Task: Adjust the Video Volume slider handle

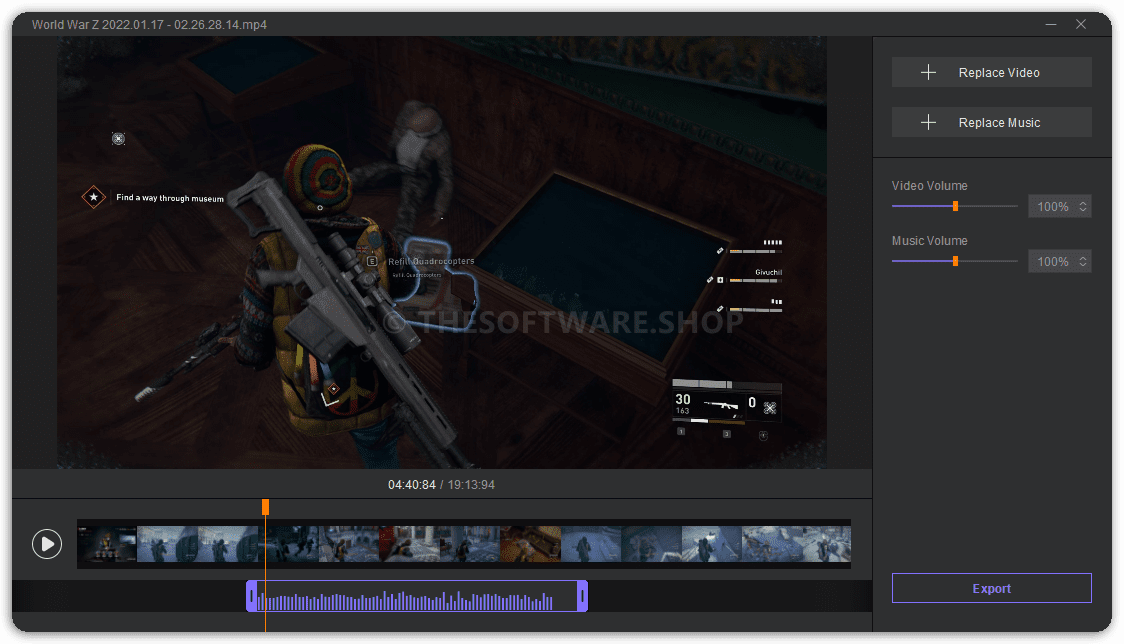Action: pos(956,207)
